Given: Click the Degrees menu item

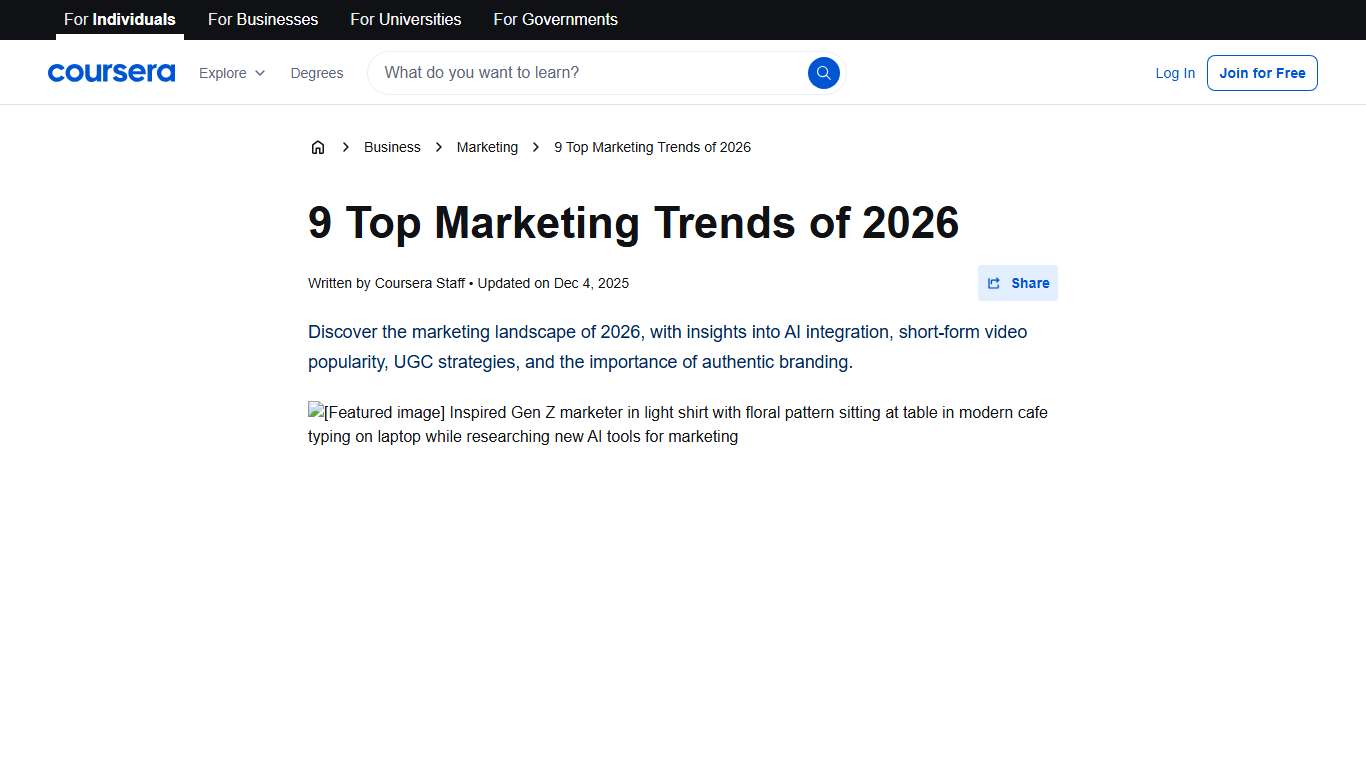Looking at the screenshot, I should point(317,73).
